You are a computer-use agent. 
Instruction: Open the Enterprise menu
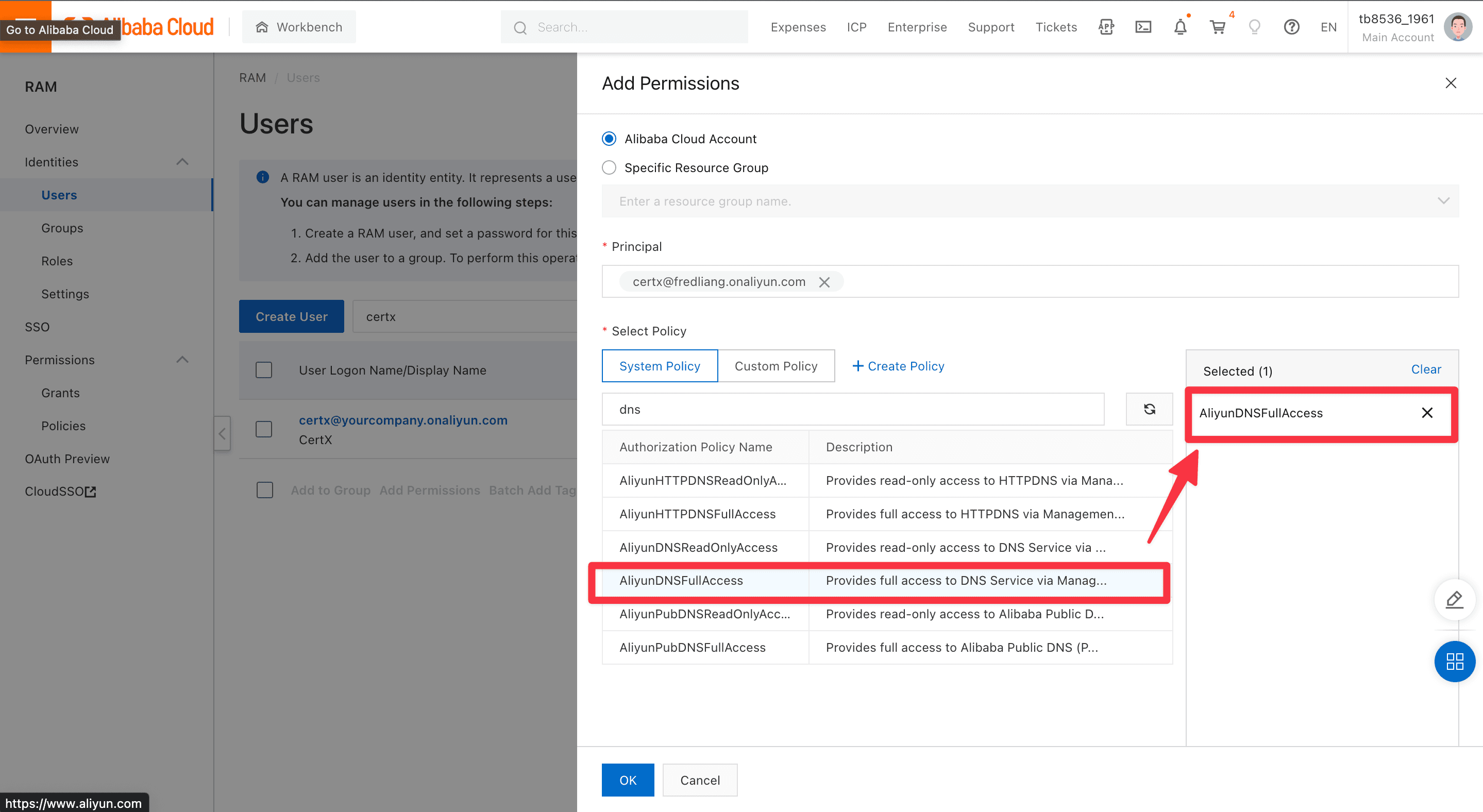[x=917, y=27]
